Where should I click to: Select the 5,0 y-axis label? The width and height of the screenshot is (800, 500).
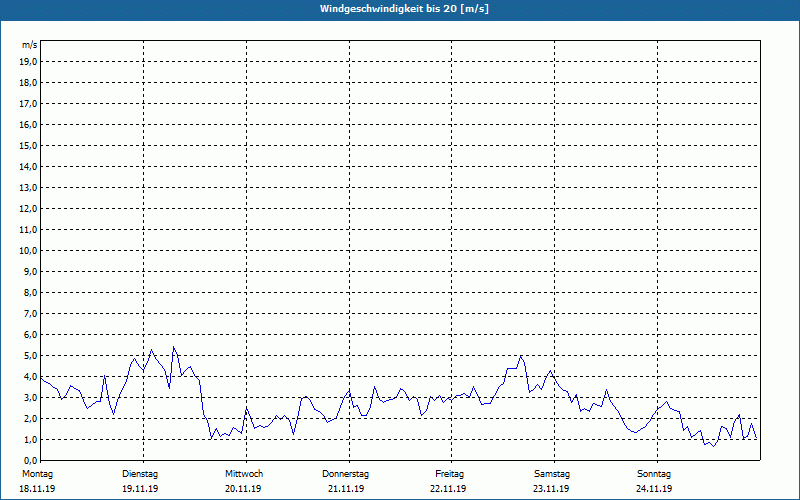tap(30, 356)
